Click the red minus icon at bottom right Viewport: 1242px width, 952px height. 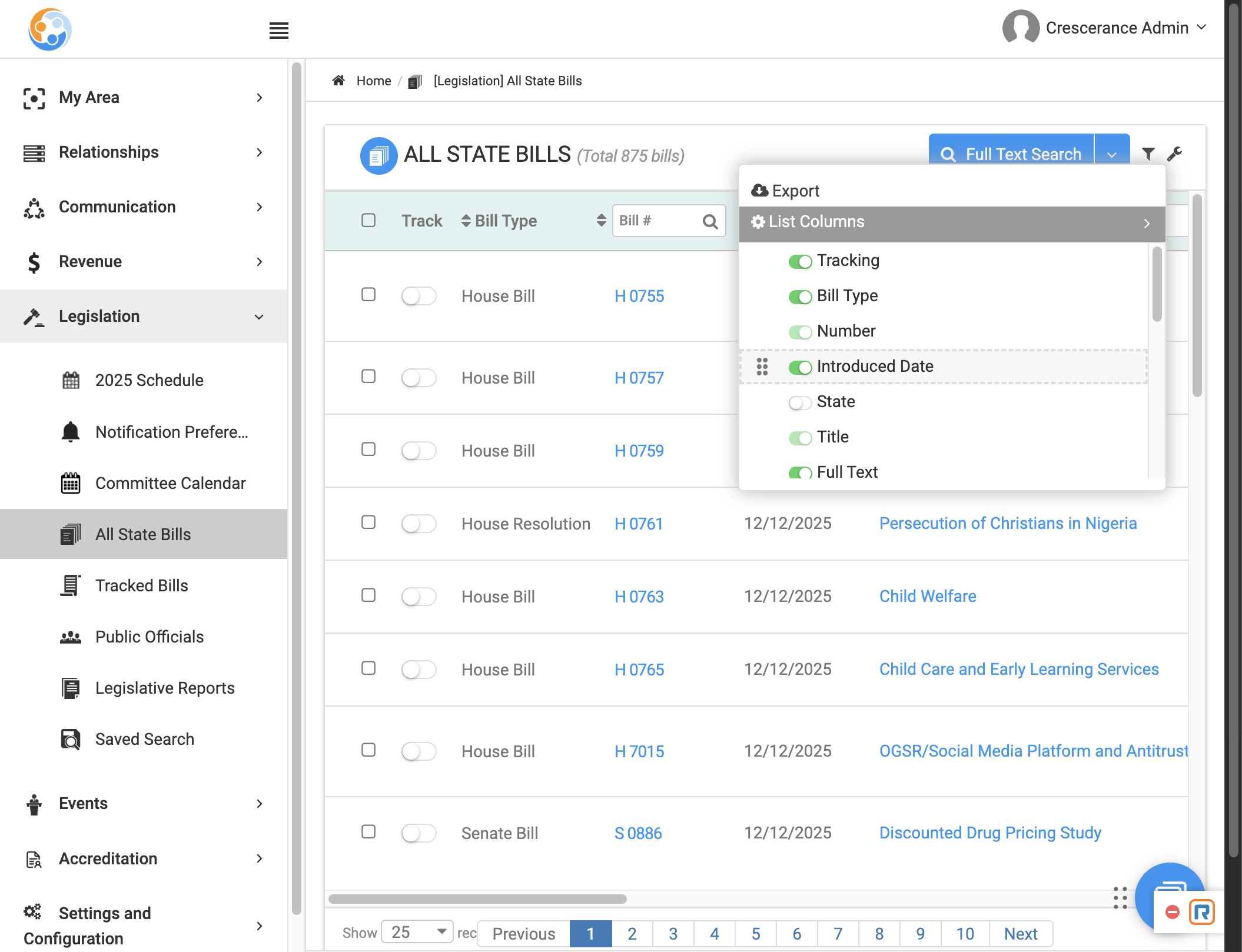point(1173,912)
